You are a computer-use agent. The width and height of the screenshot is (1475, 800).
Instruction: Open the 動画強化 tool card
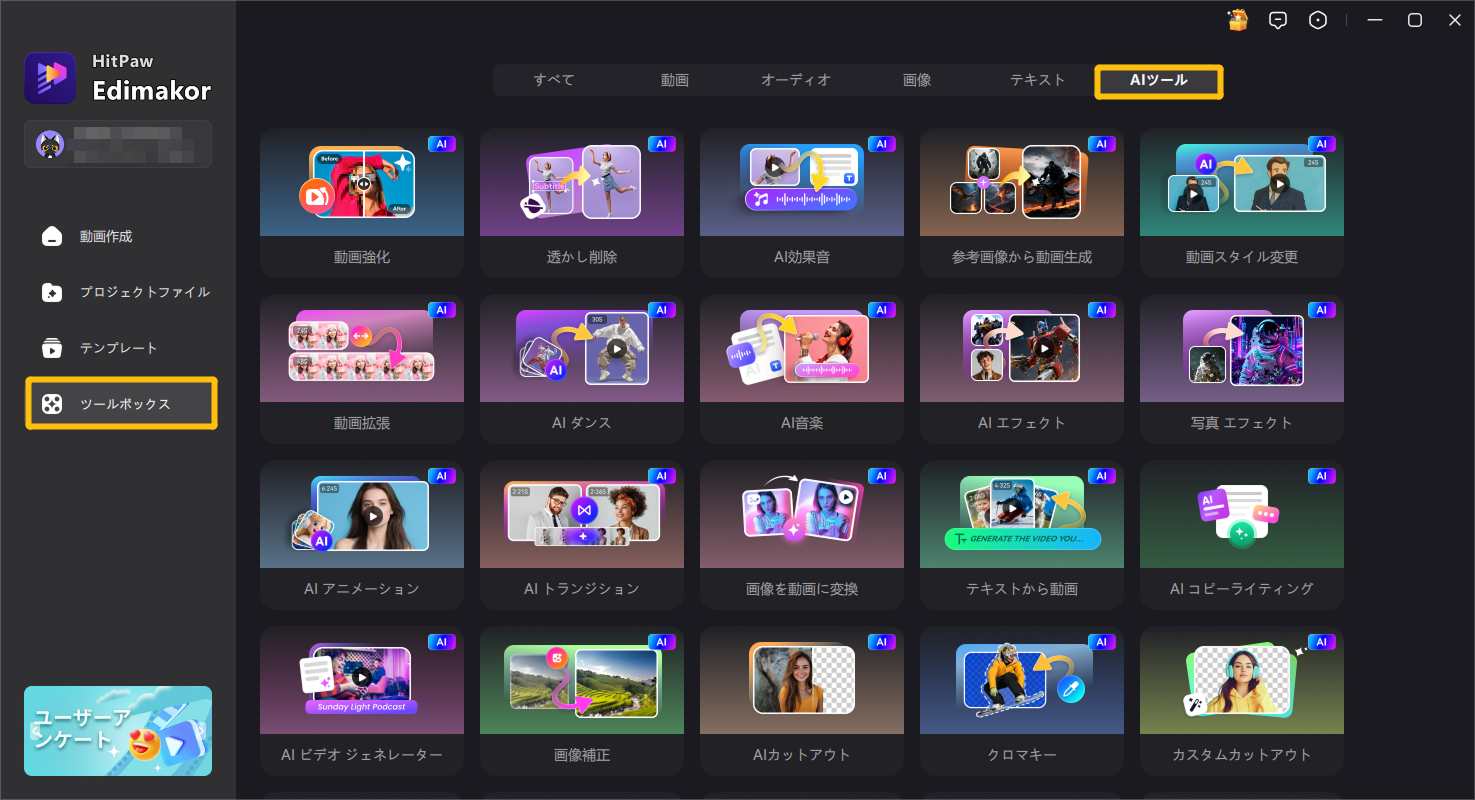tap(362, 203)
